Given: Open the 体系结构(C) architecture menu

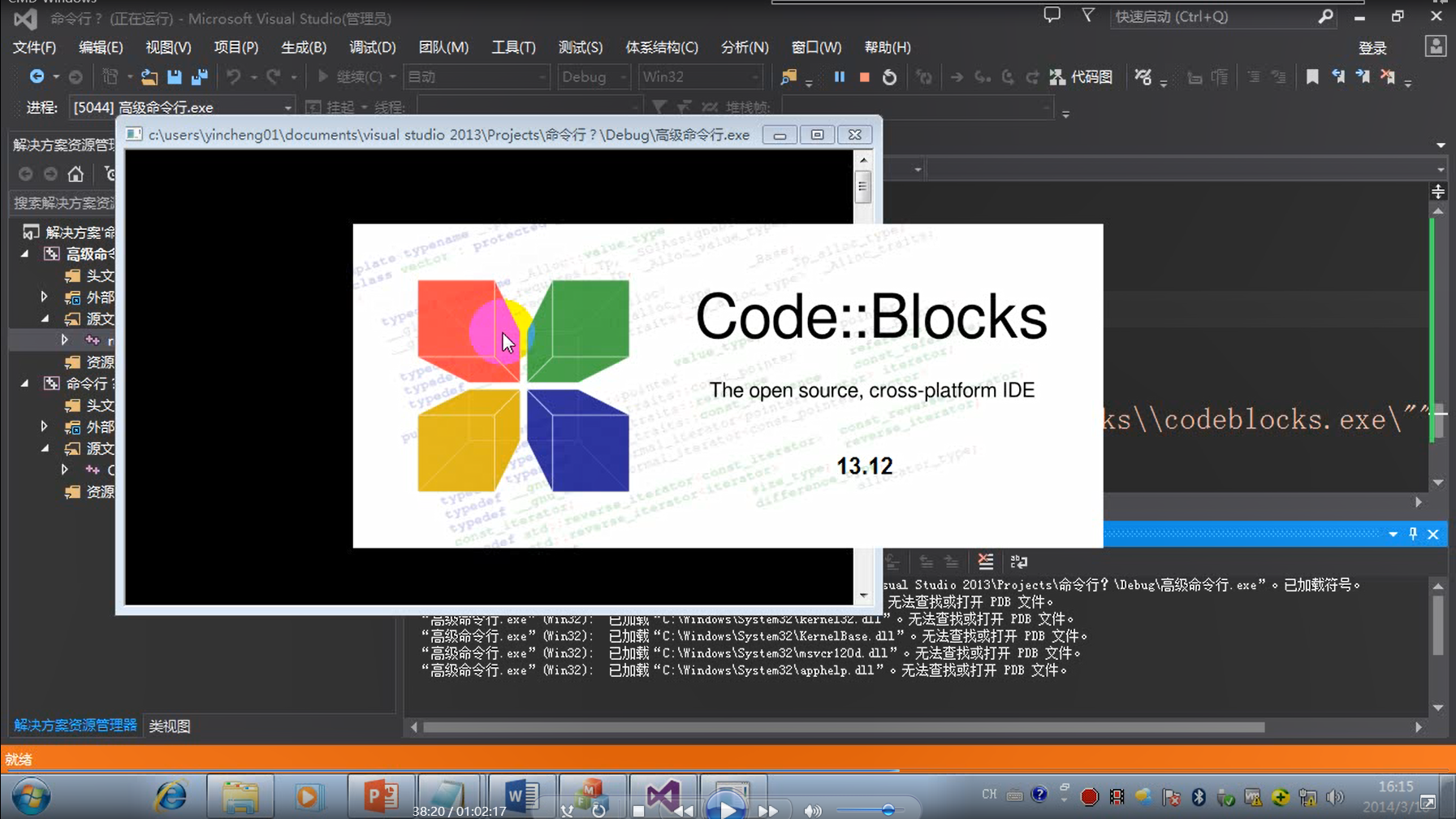Looking at the screenshot, I should (661, 47).
